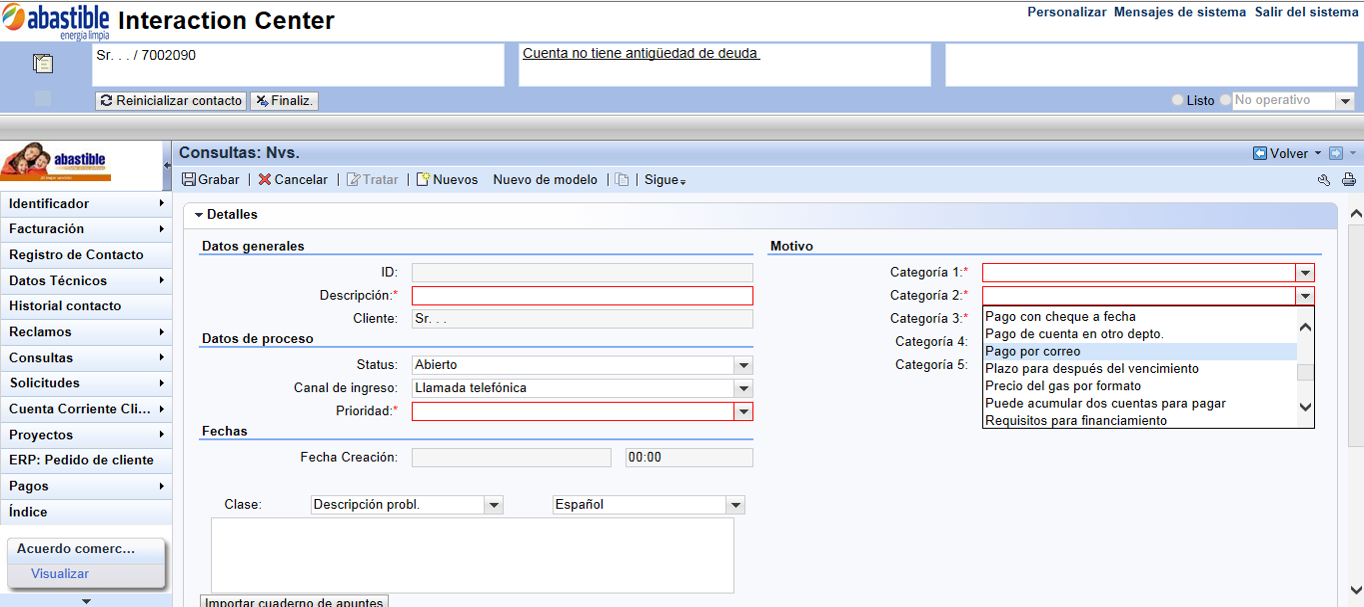Open the Pagos menu
This screenshot has width=1364, height=607.
[x=86, y=486]
